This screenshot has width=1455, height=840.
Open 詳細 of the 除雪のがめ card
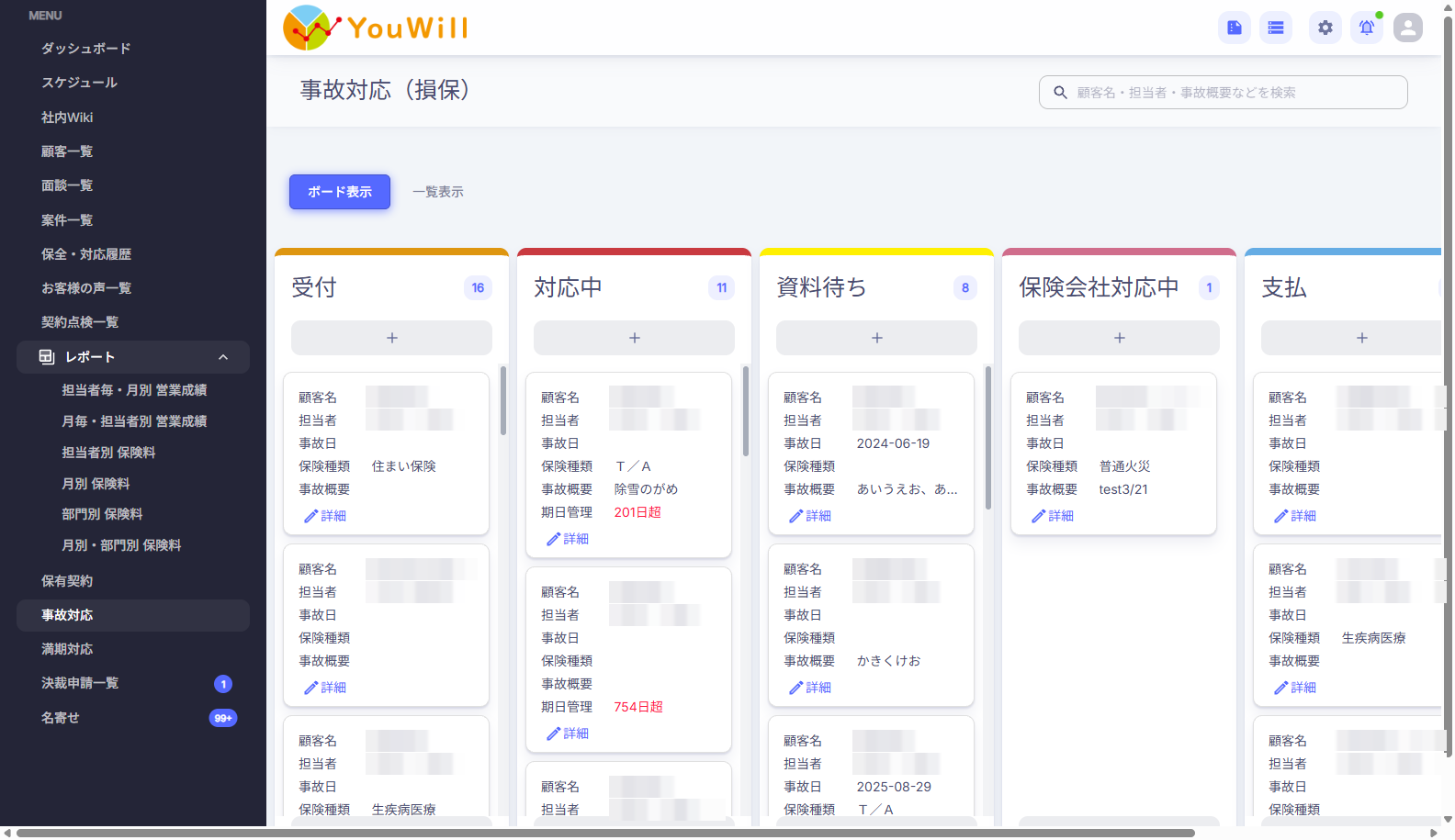tap(568, 539)
